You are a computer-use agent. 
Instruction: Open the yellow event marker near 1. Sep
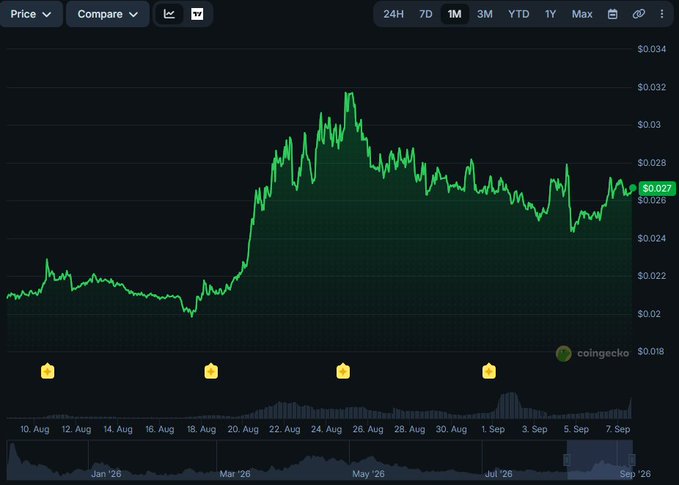489,372
